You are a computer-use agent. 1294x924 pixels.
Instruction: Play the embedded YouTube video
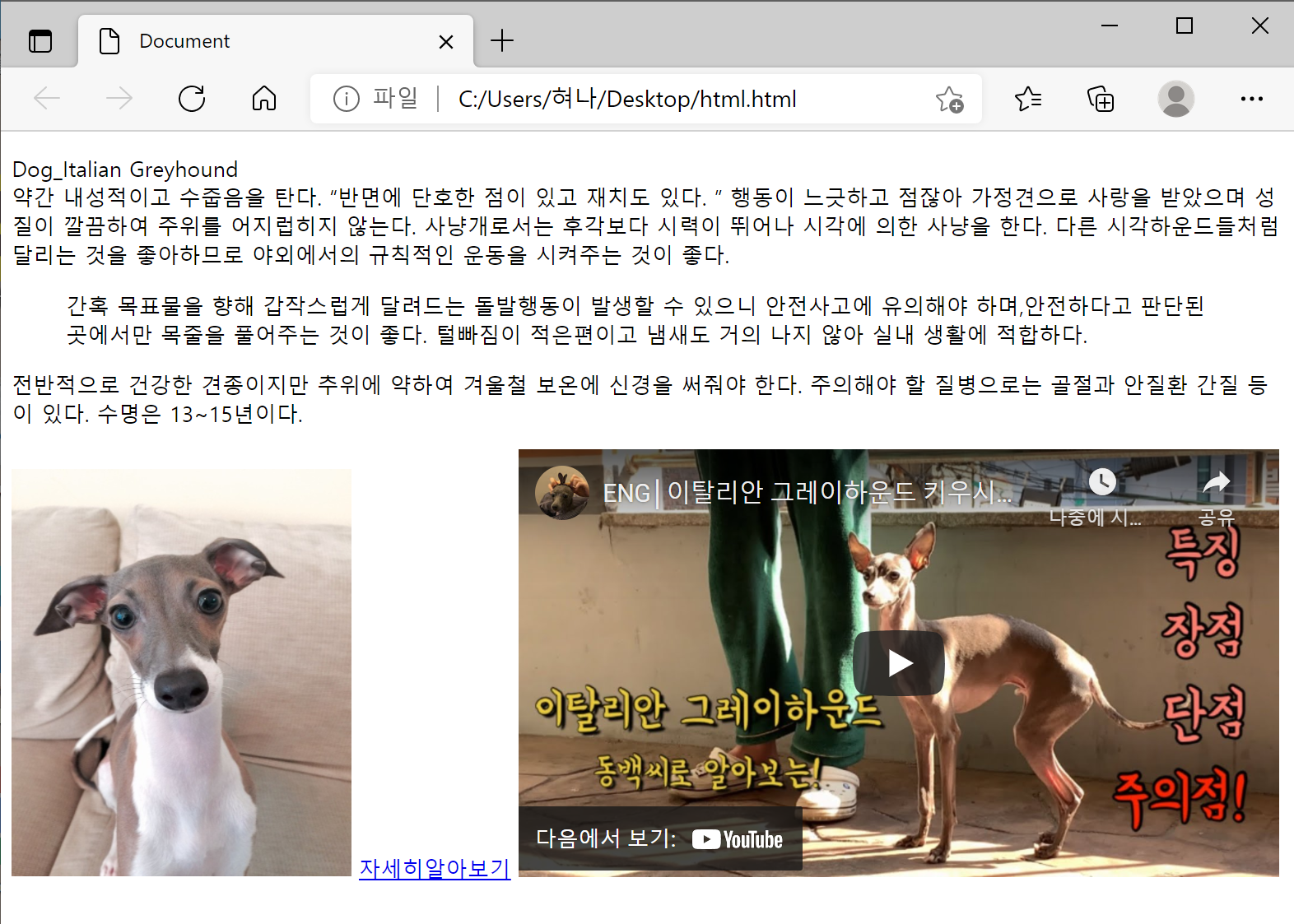coord(899,663)
